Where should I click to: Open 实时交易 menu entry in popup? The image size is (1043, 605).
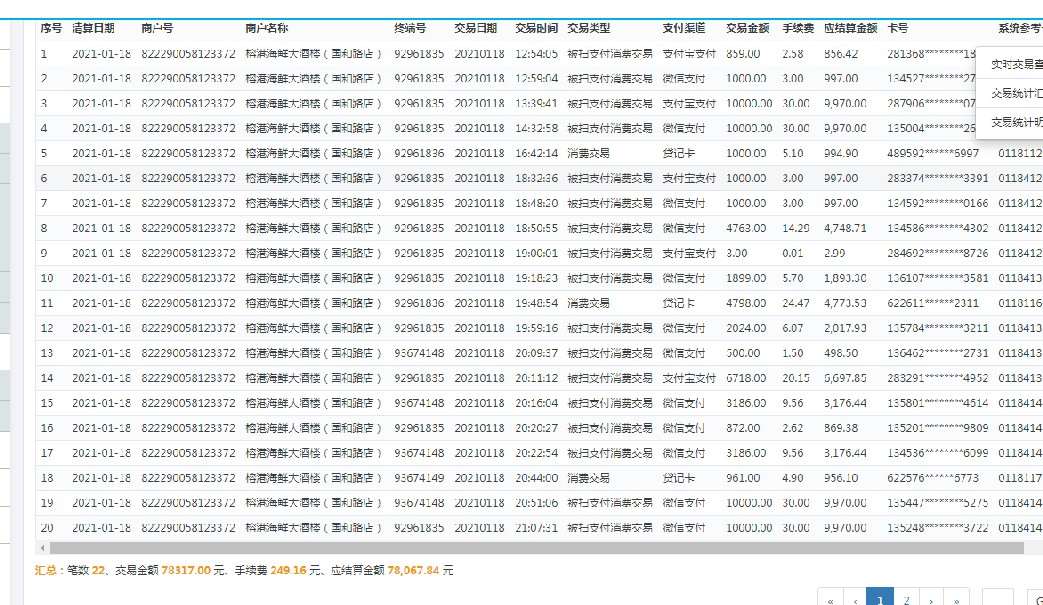coord(1014,64)
